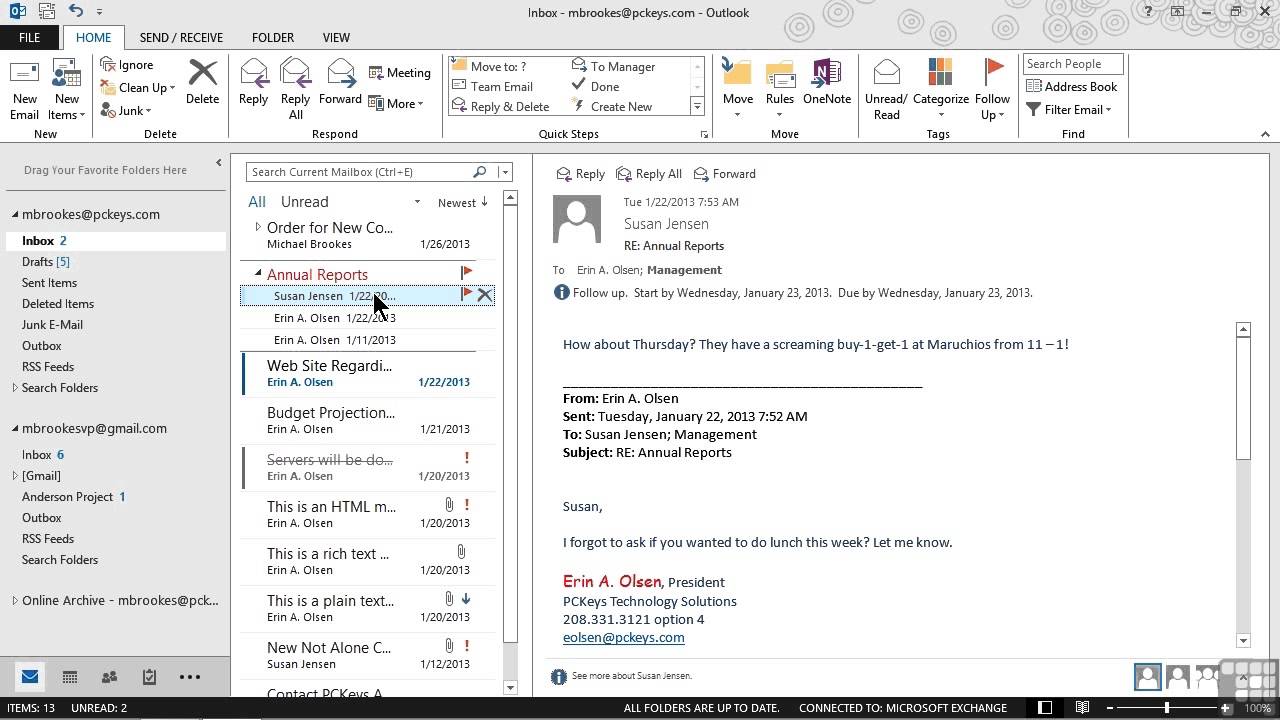The image size is (1280, 720).
Task: Open Junk dropdown menu
Action: pos(126,111)
